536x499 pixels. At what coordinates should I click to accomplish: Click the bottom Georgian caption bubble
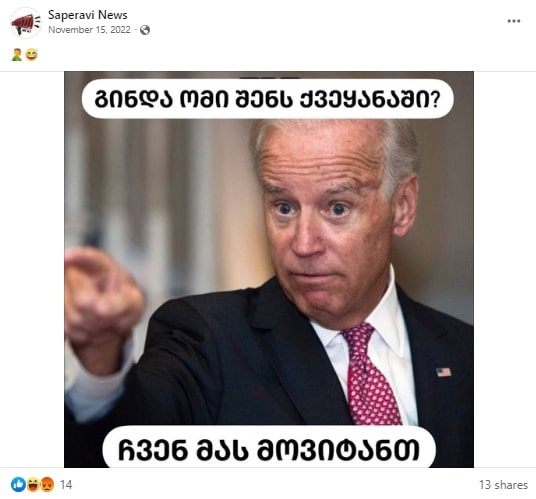[269, 447]
